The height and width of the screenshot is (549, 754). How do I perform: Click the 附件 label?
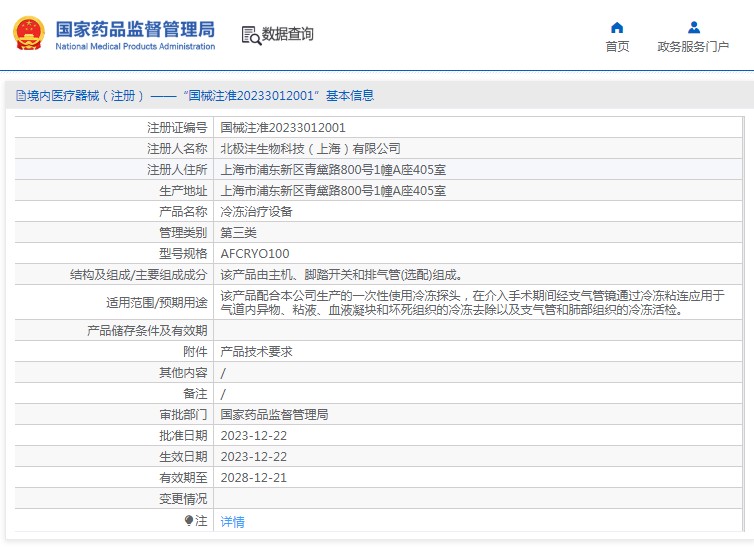tap(195, 351)
